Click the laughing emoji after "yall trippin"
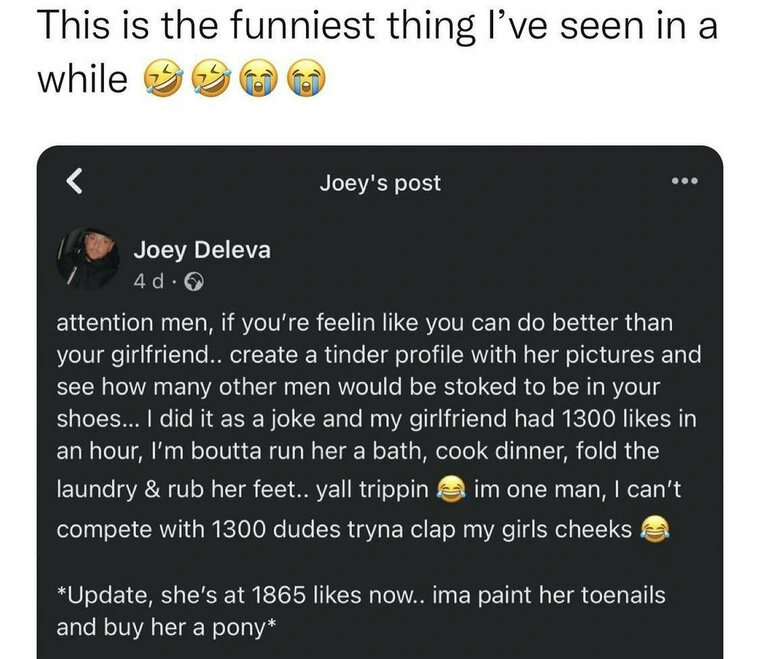This screenshot has height=659, width=760. point(452,491)
